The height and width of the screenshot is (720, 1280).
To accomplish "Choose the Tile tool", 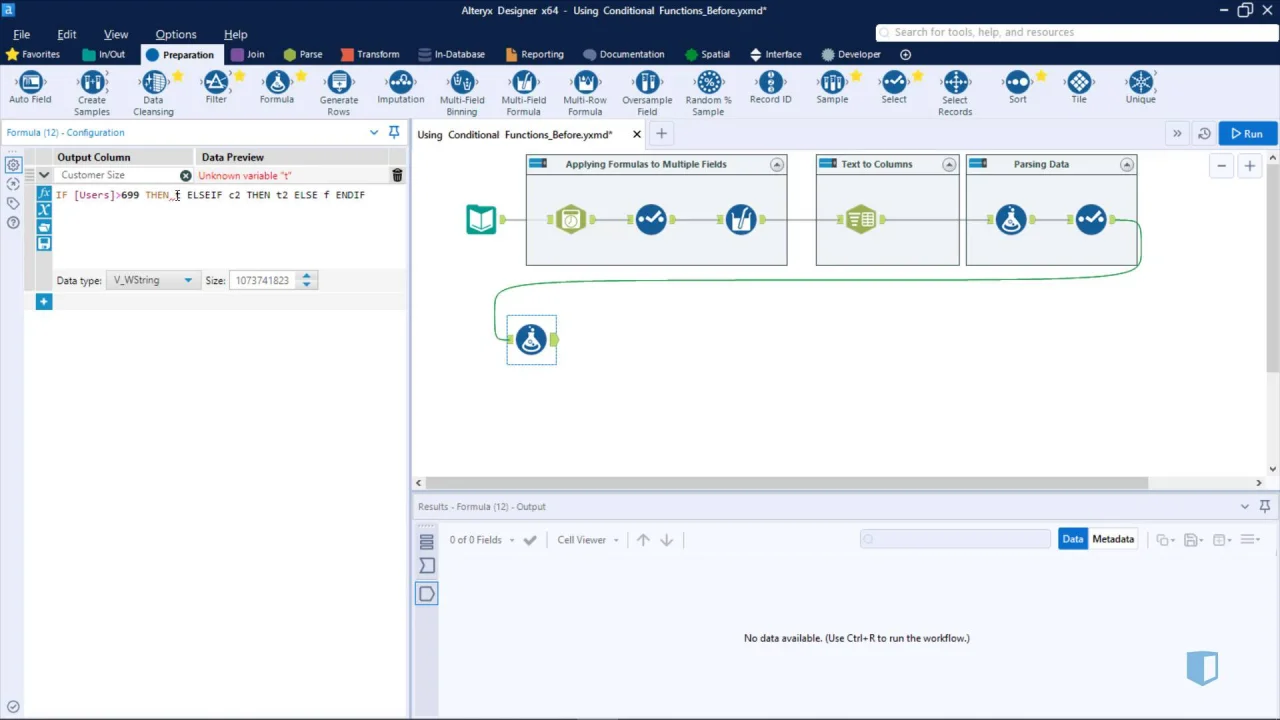I will [x=1079, y=89].
